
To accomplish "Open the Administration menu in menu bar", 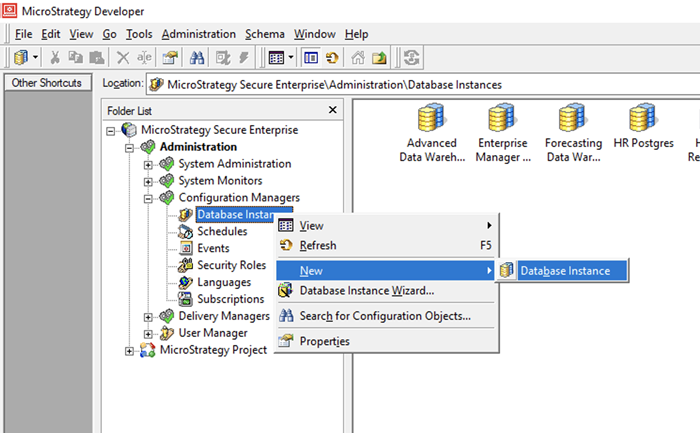I will click(x=198, y=34).
